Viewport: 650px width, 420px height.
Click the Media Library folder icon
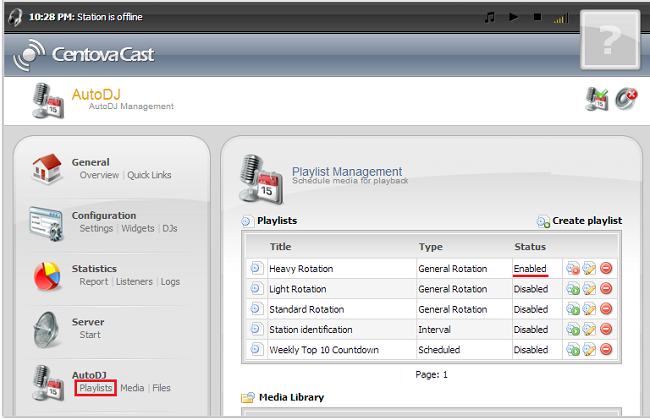tap(248, 398)
